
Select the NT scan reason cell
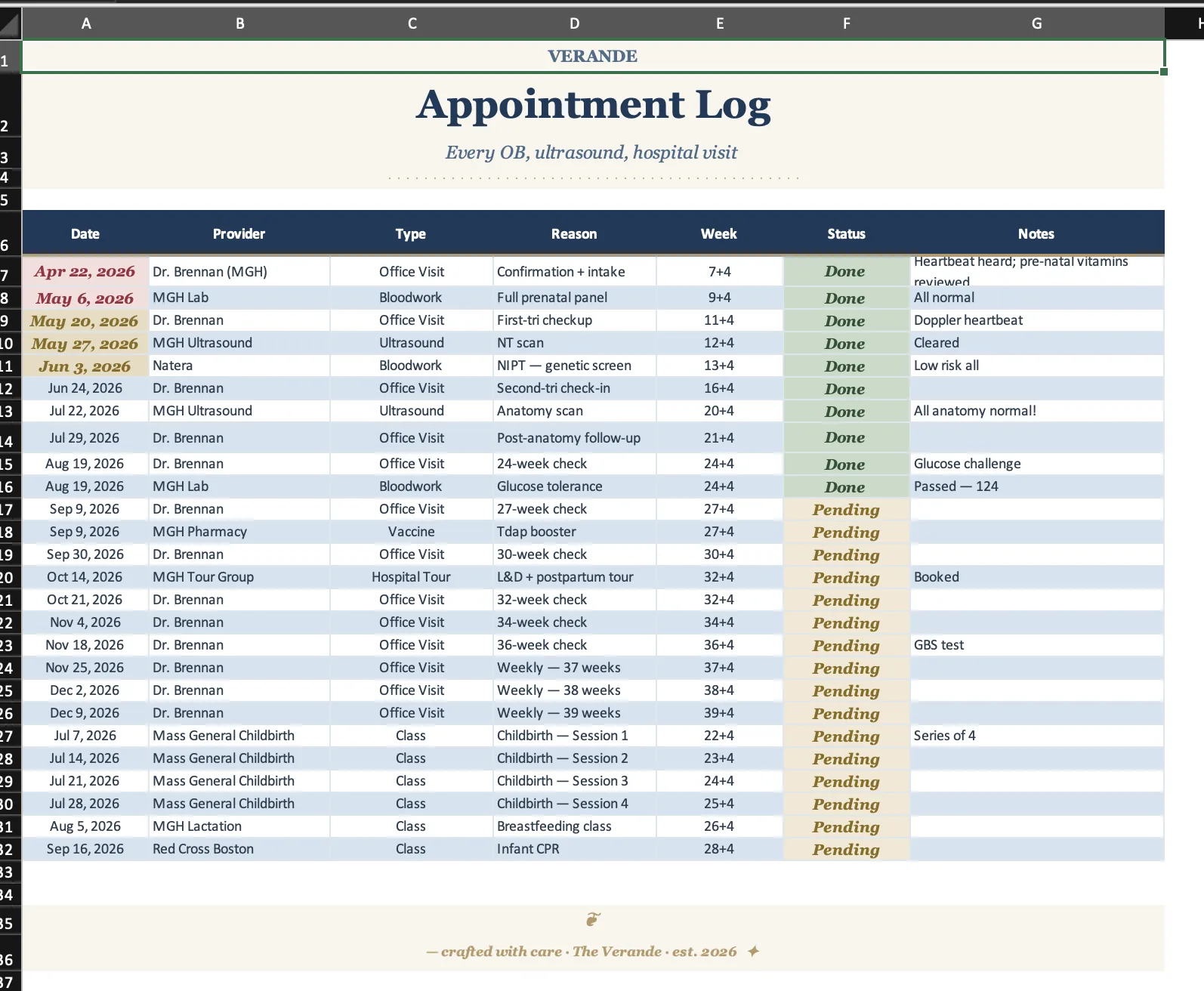tap(575, 343)
